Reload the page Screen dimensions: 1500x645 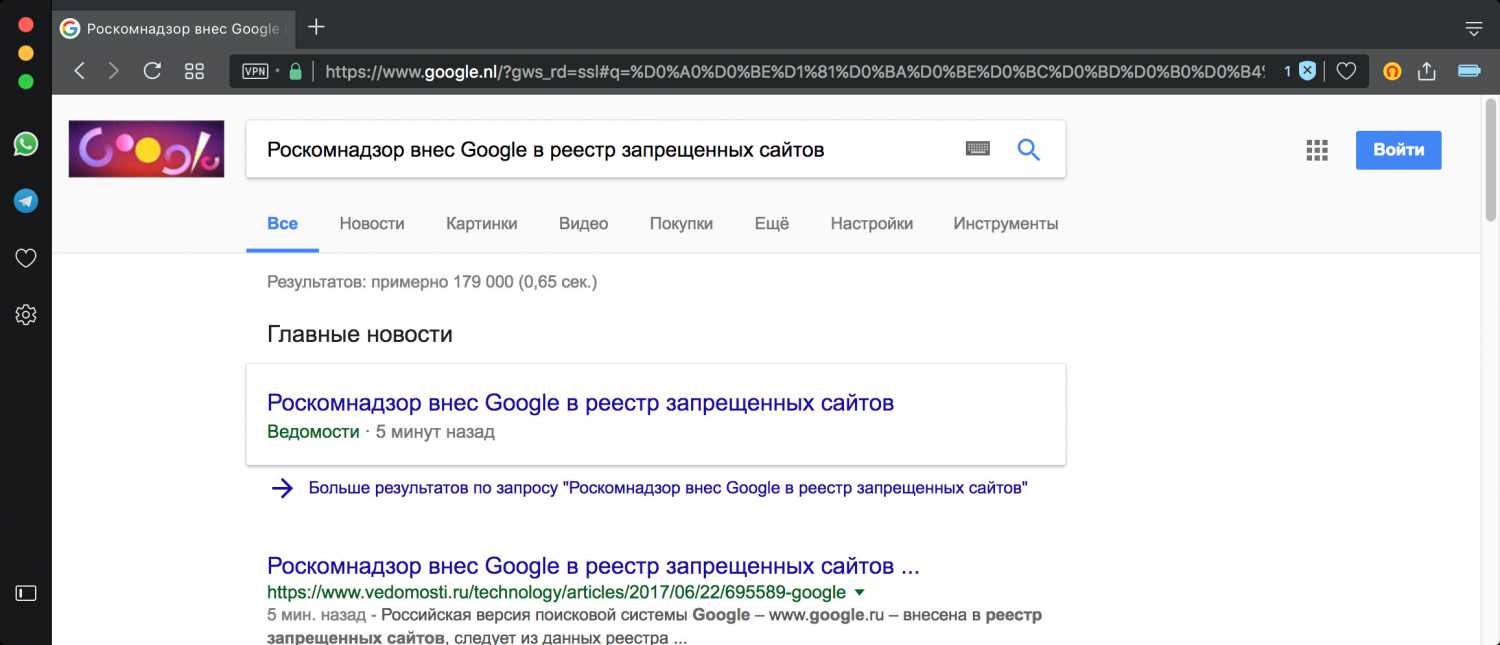152,71
